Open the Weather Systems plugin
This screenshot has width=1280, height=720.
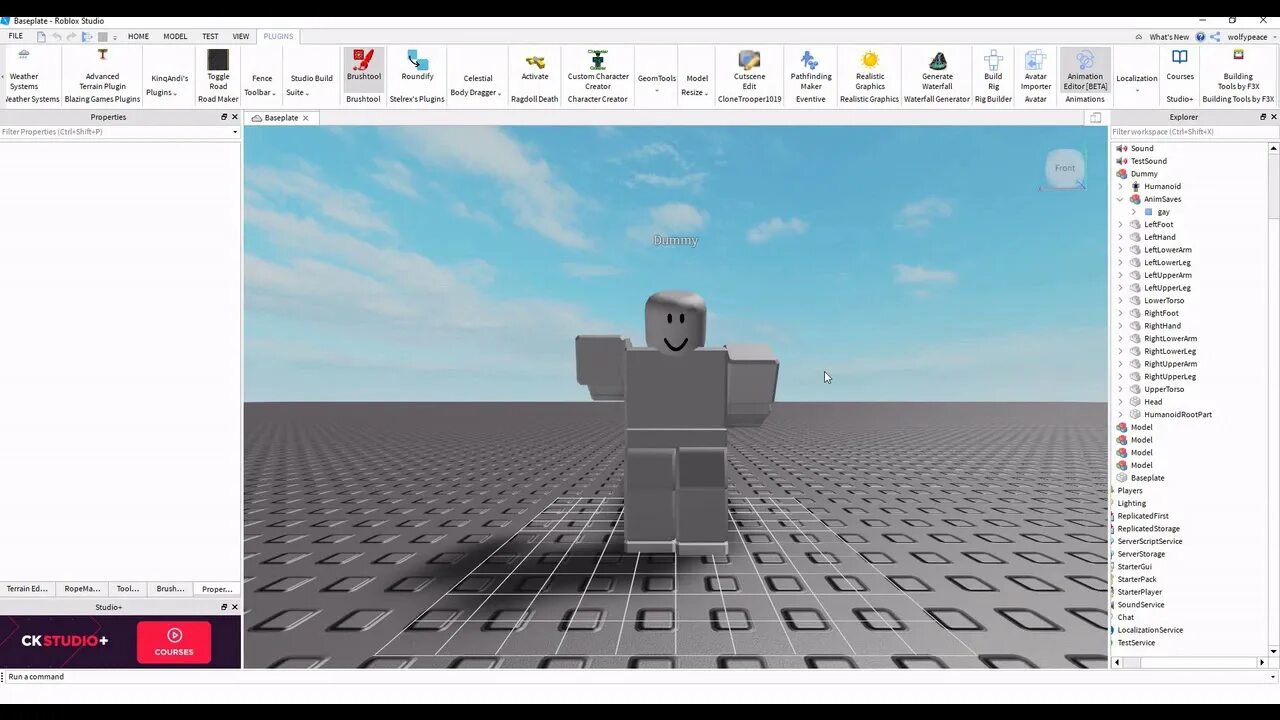tap(24, 70)
